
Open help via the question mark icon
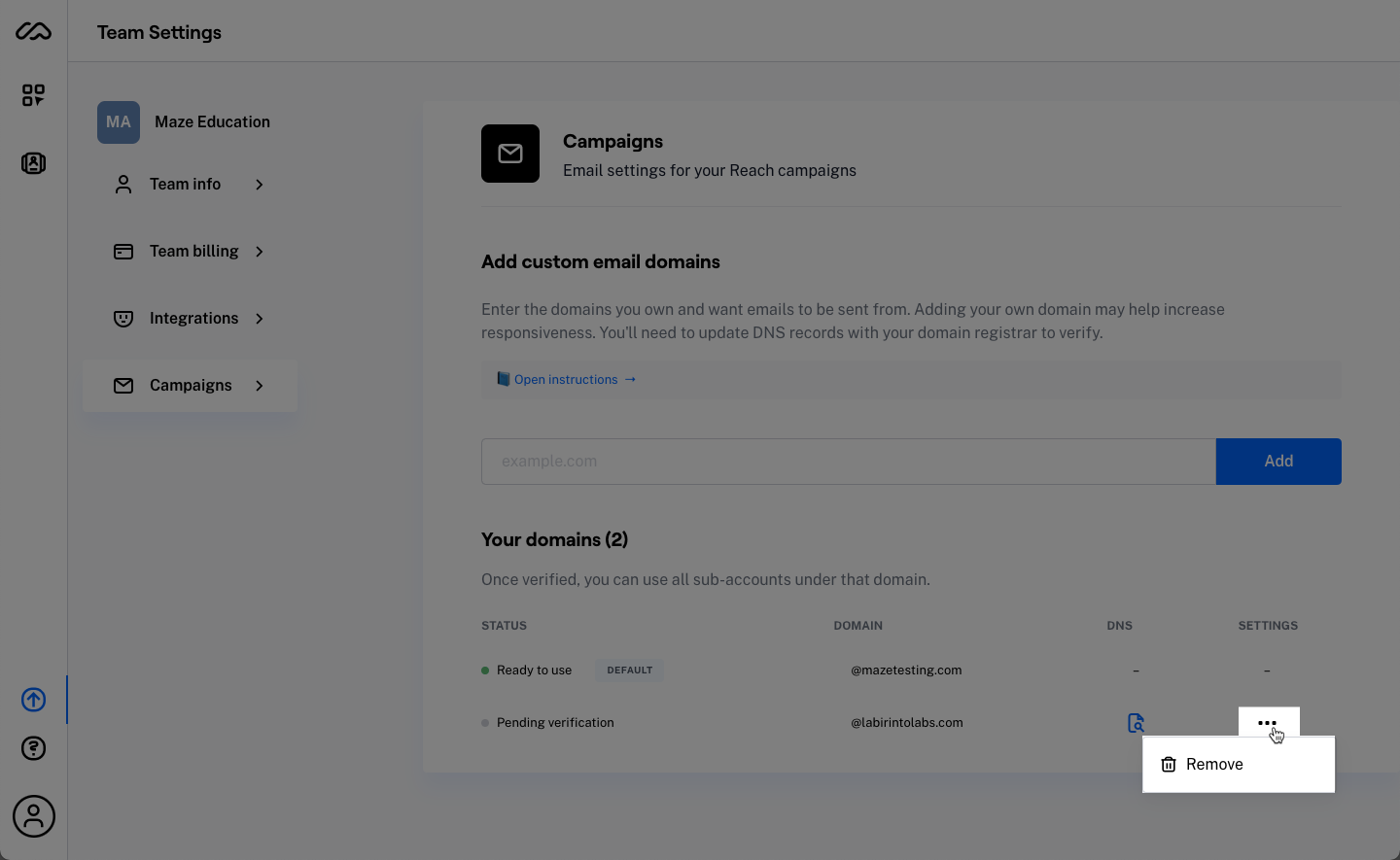33,748
